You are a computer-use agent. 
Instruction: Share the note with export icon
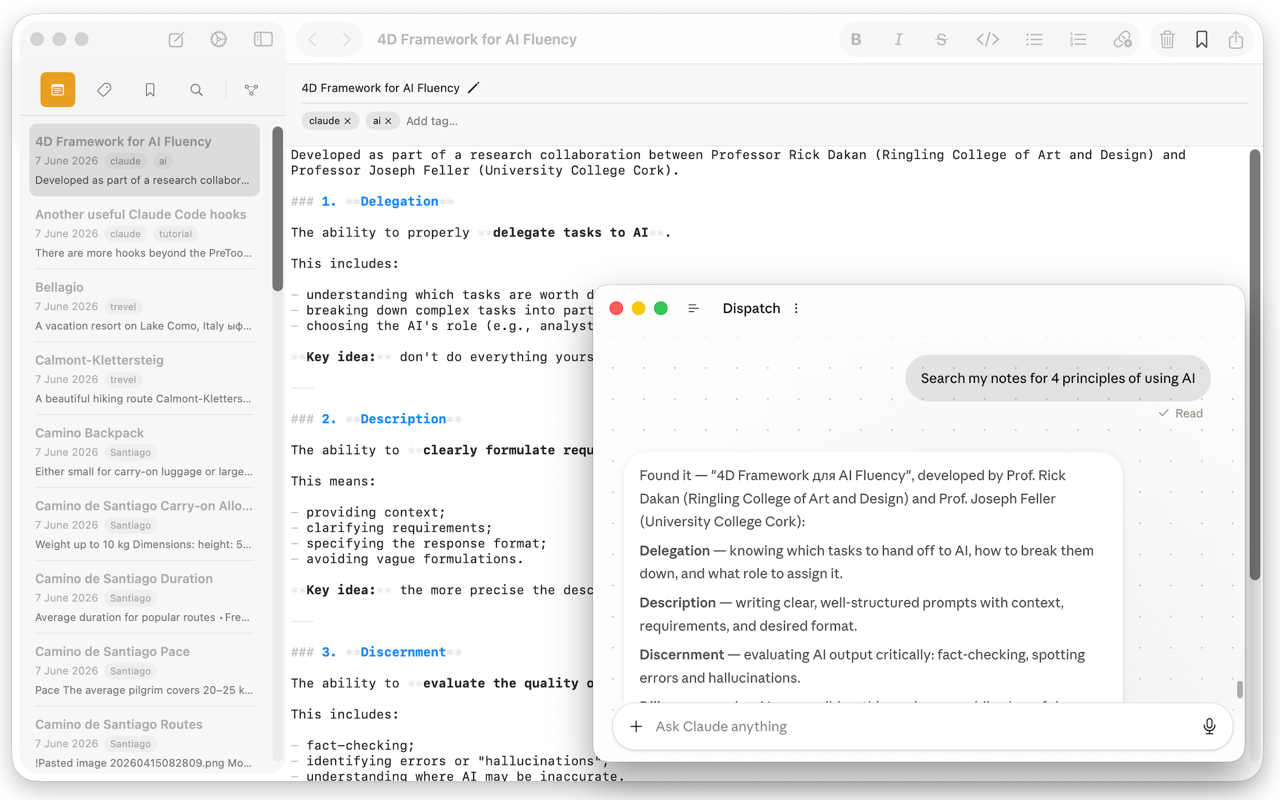(x=1236, y=40)
